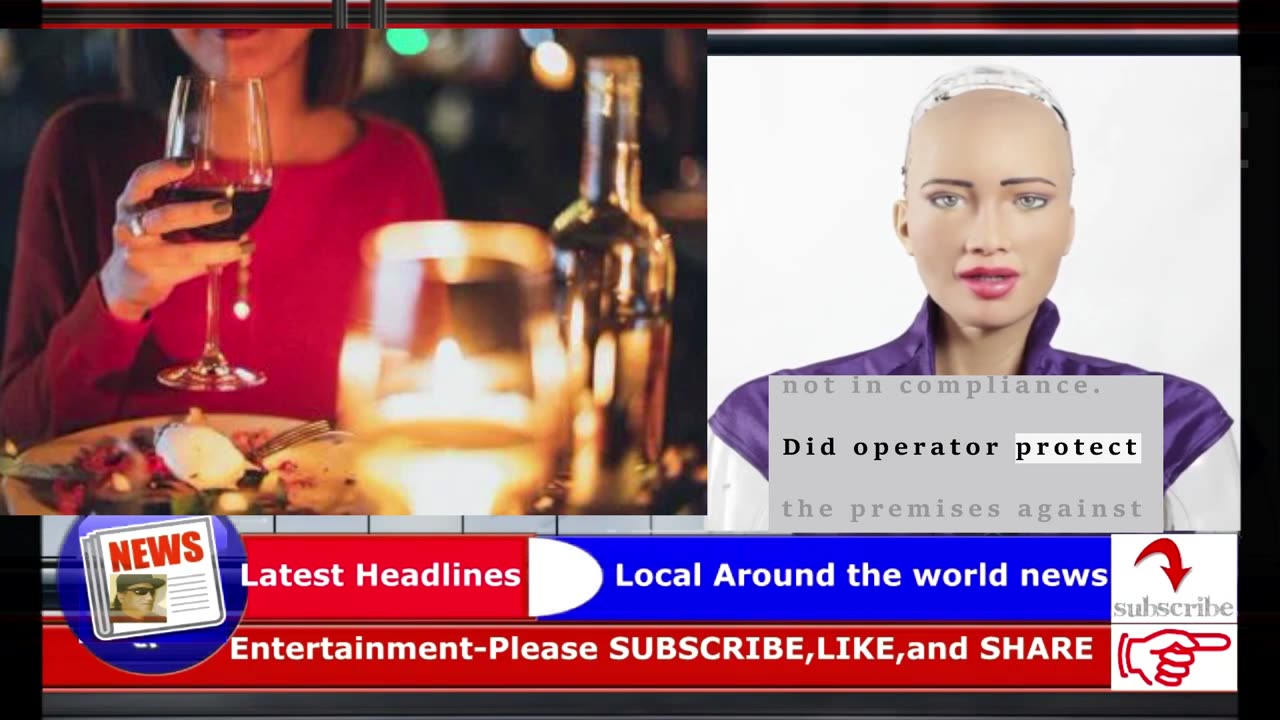This screenshot has width=1280, height=720.
Task: Click the red pointing hand icon
Action: [1173, 657]
